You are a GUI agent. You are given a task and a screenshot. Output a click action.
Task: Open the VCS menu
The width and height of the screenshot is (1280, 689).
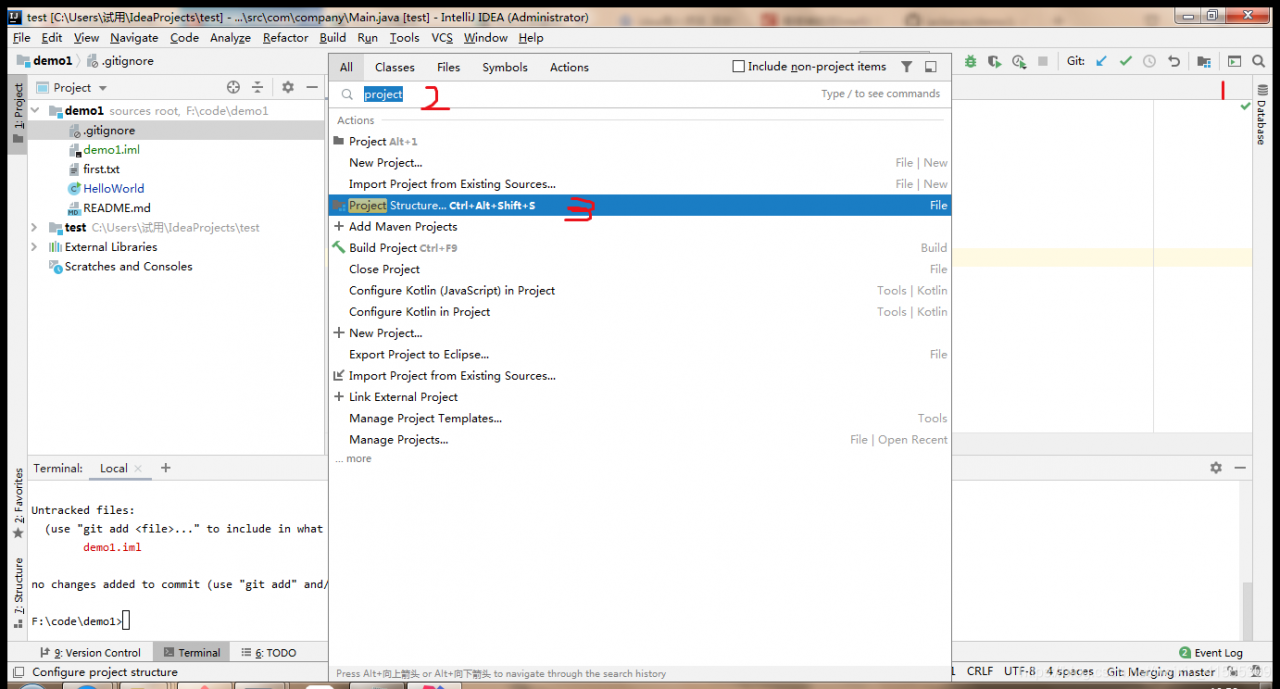pyautogui.click(x=442, y=38)
